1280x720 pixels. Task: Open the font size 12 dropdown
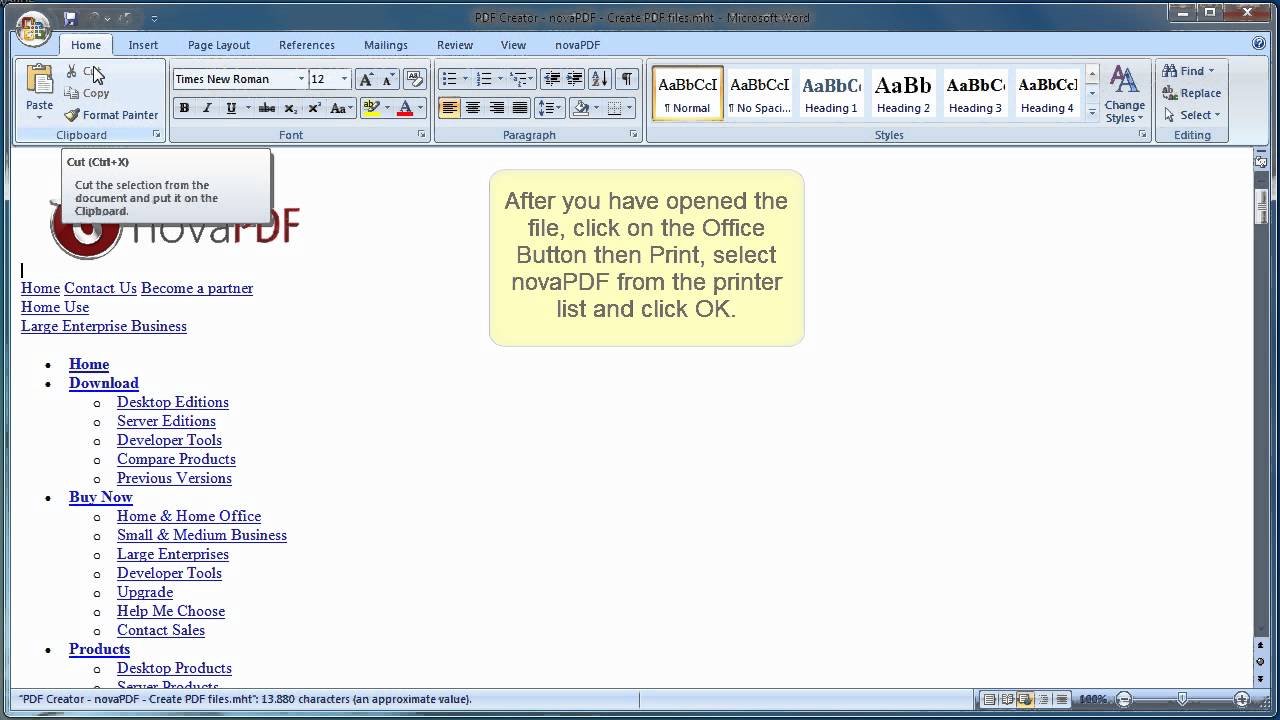point(344,79)
